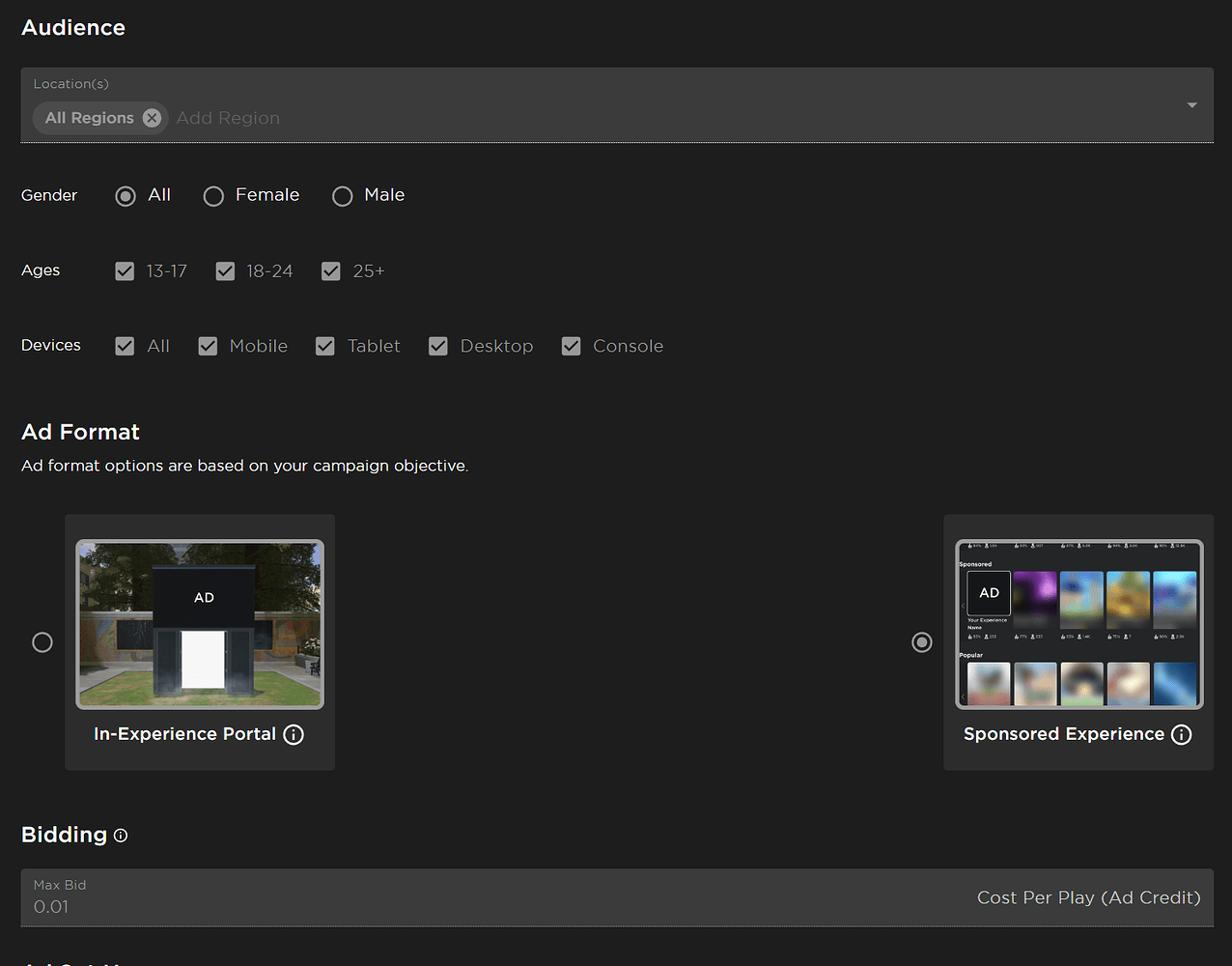
Task: Disable the Mobile device checkbox
Action: pyautogui.click(x=208, y=346)
